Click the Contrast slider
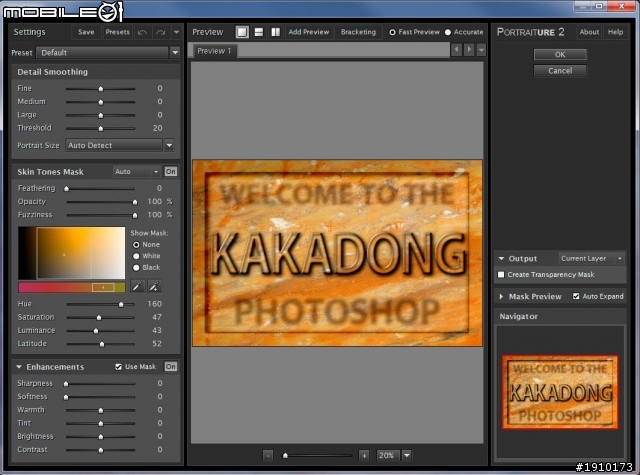The height and width of the screenshot is (475, 640). (x=100, y=450)
